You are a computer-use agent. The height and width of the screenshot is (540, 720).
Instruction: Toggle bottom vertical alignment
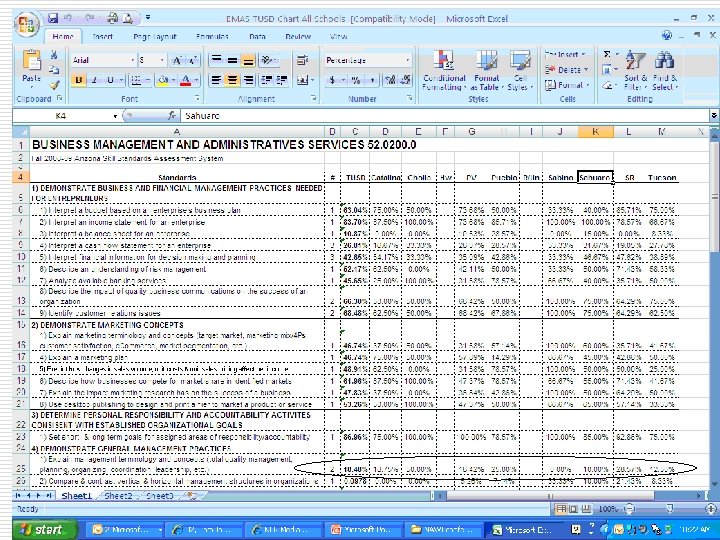pos(248,60)
